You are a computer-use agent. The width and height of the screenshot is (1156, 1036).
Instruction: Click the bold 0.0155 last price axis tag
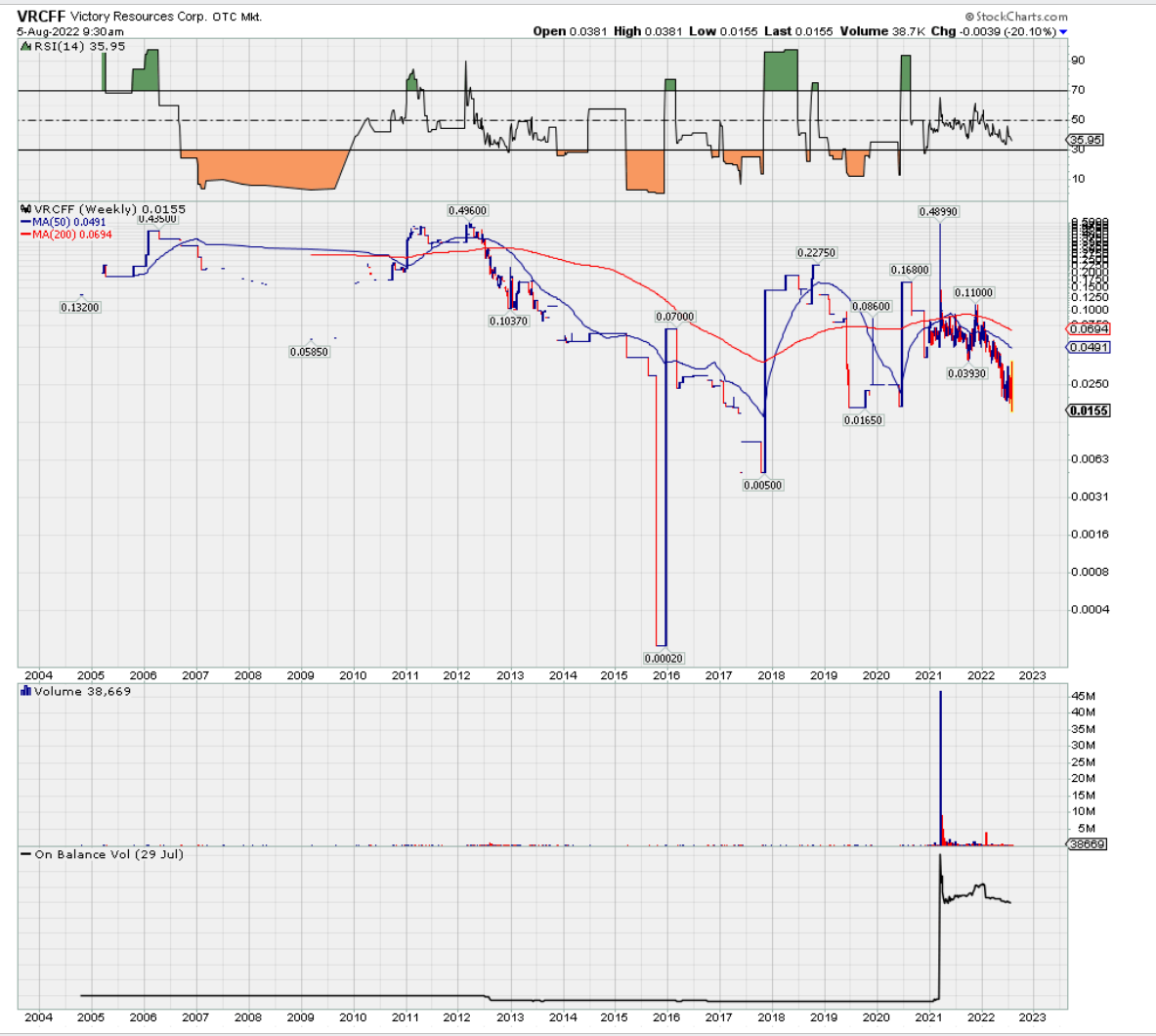coord(1089,410)
